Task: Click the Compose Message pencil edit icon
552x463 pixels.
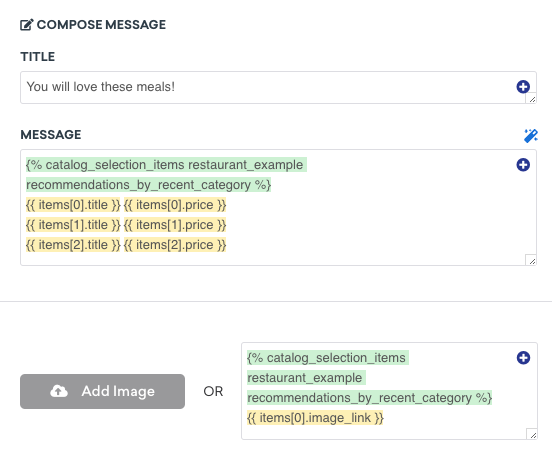Action: pyautogui.click(x=27, y=25)
